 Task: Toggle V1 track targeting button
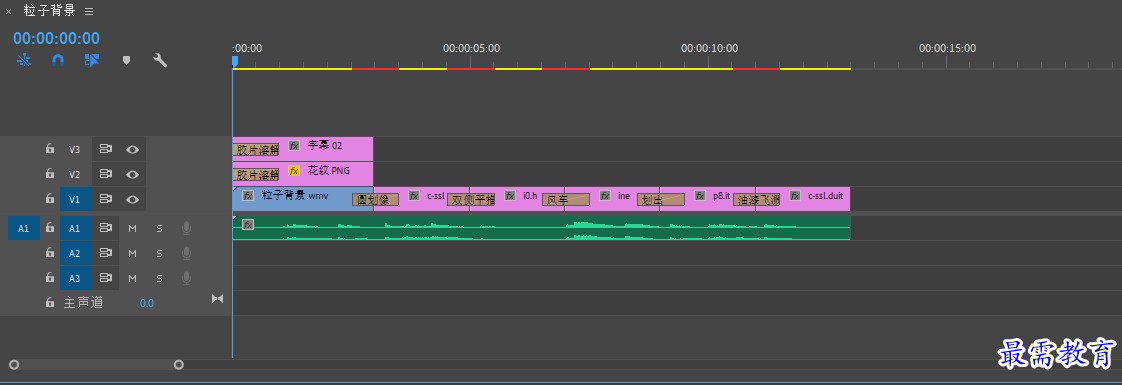75,199
